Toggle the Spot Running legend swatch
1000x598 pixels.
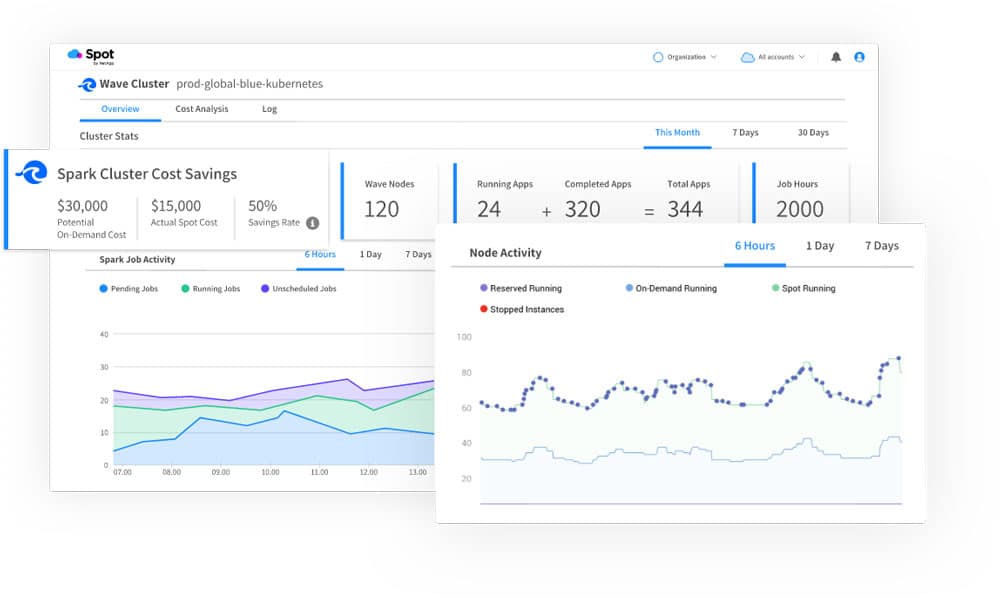tap(776, 288)
